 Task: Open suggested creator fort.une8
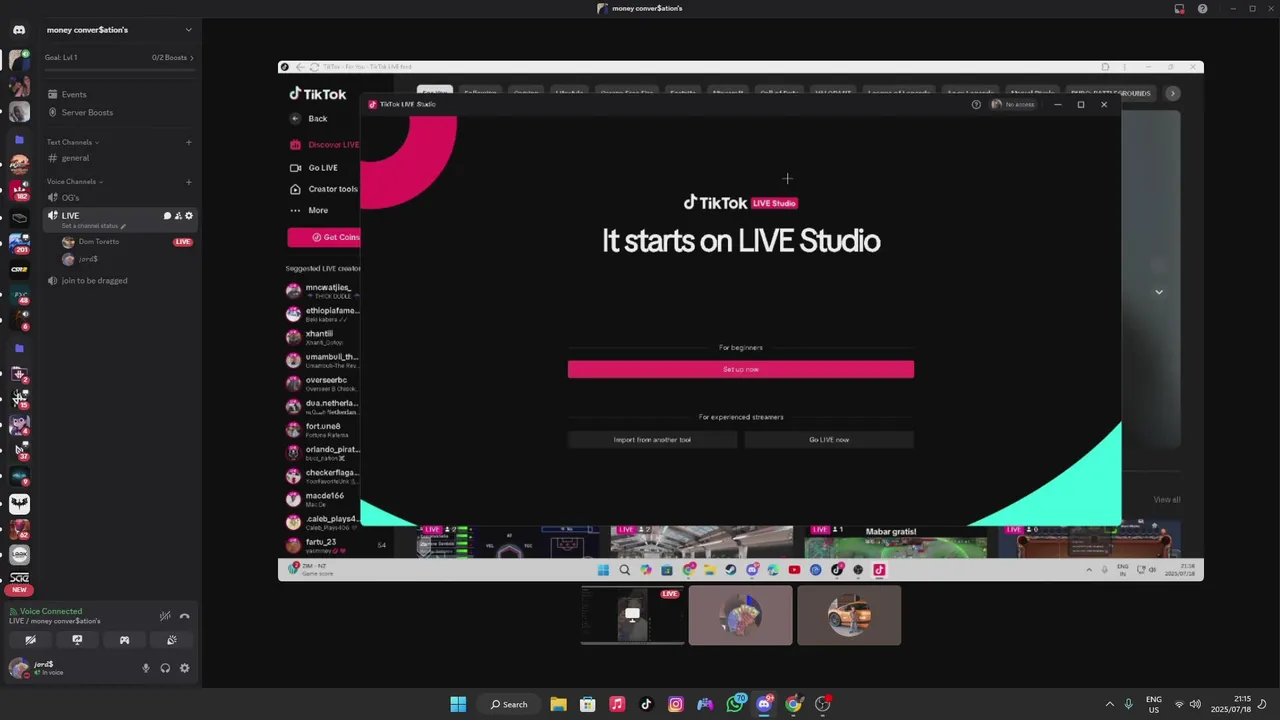(x=322, y=430)
